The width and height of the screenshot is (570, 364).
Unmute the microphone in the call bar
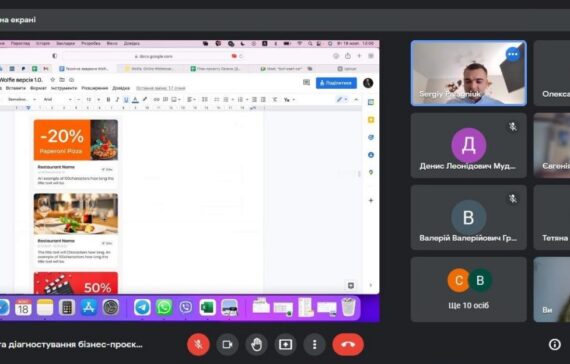[x=198, y=344]
